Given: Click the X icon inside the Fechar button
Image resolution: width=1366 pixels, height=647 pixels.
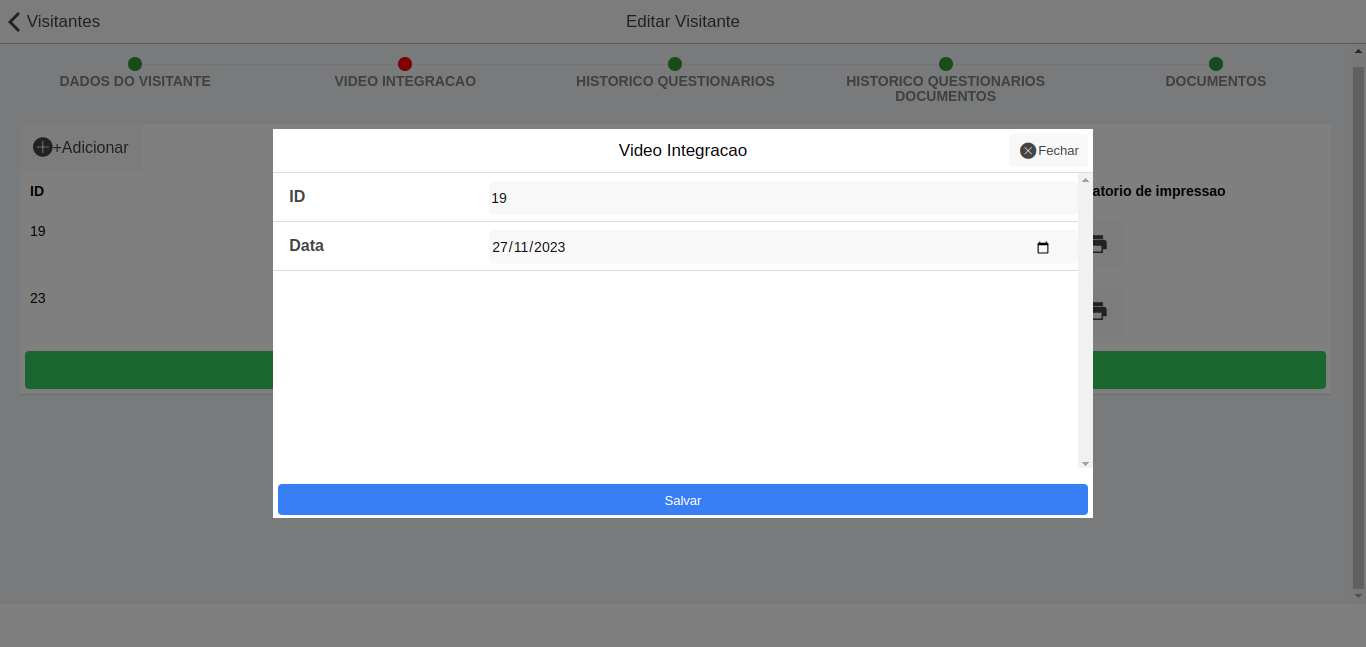Looking at the screenshot, I should coord(1026,150).
